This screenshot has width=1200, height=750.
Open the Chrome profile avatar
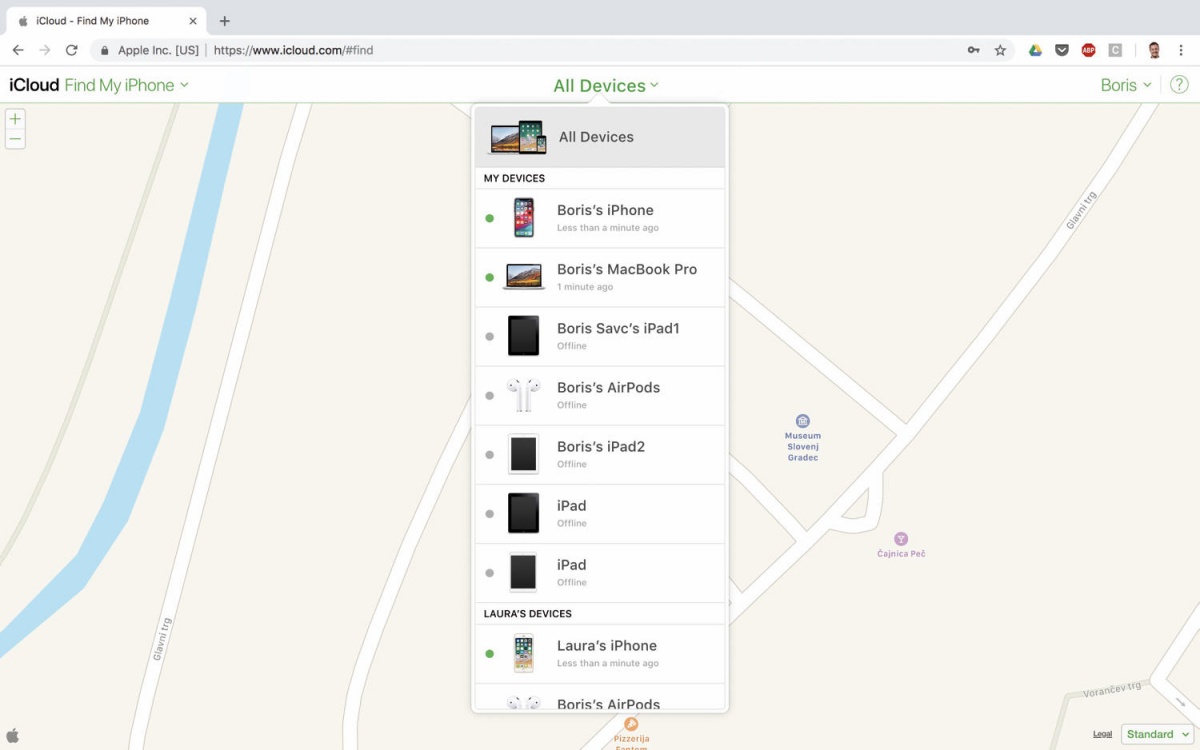tap(1154, 50)
